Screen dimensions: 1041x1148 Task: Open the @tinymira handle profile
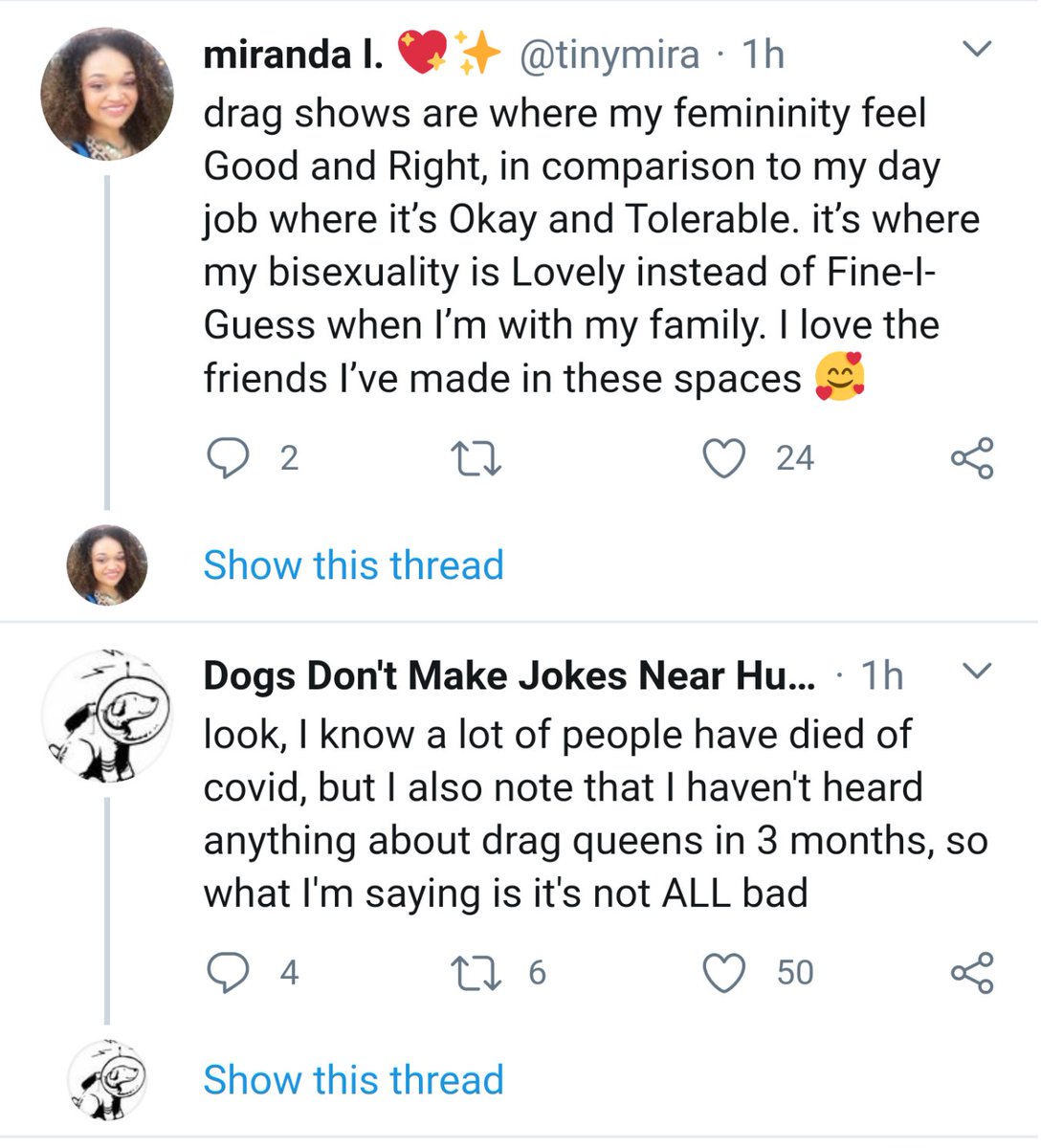(x=609, y=55)
